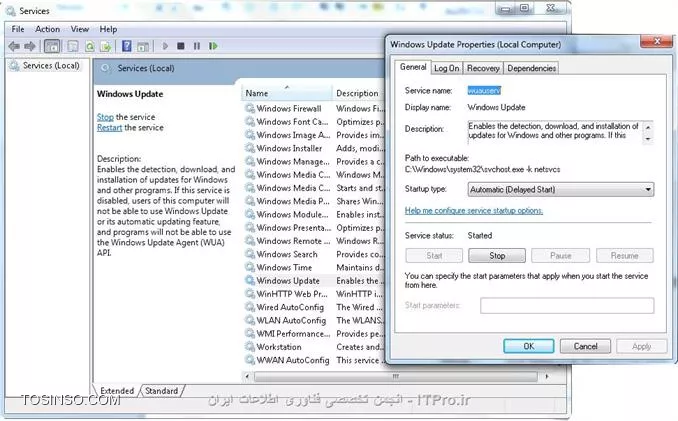Select the Windows Search service row
This screenshot has height=421, width=678.
pyautogui.click(x=314, y=254)
